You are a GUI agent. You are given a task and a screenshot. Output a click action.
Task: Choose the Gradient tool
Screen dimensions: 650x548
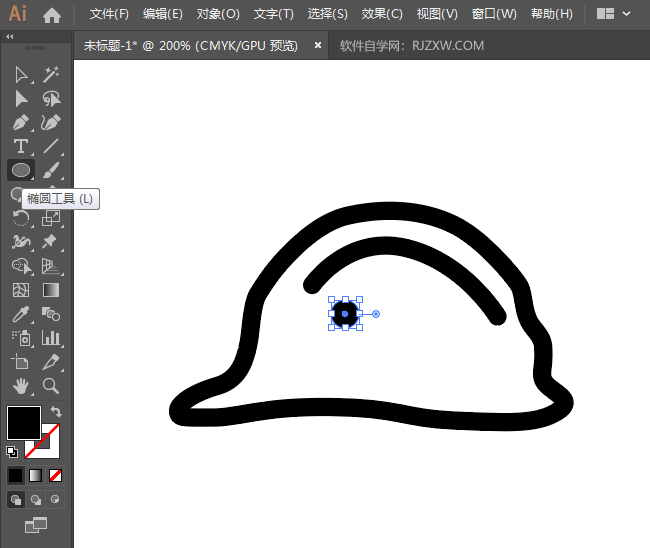[51, 290]
